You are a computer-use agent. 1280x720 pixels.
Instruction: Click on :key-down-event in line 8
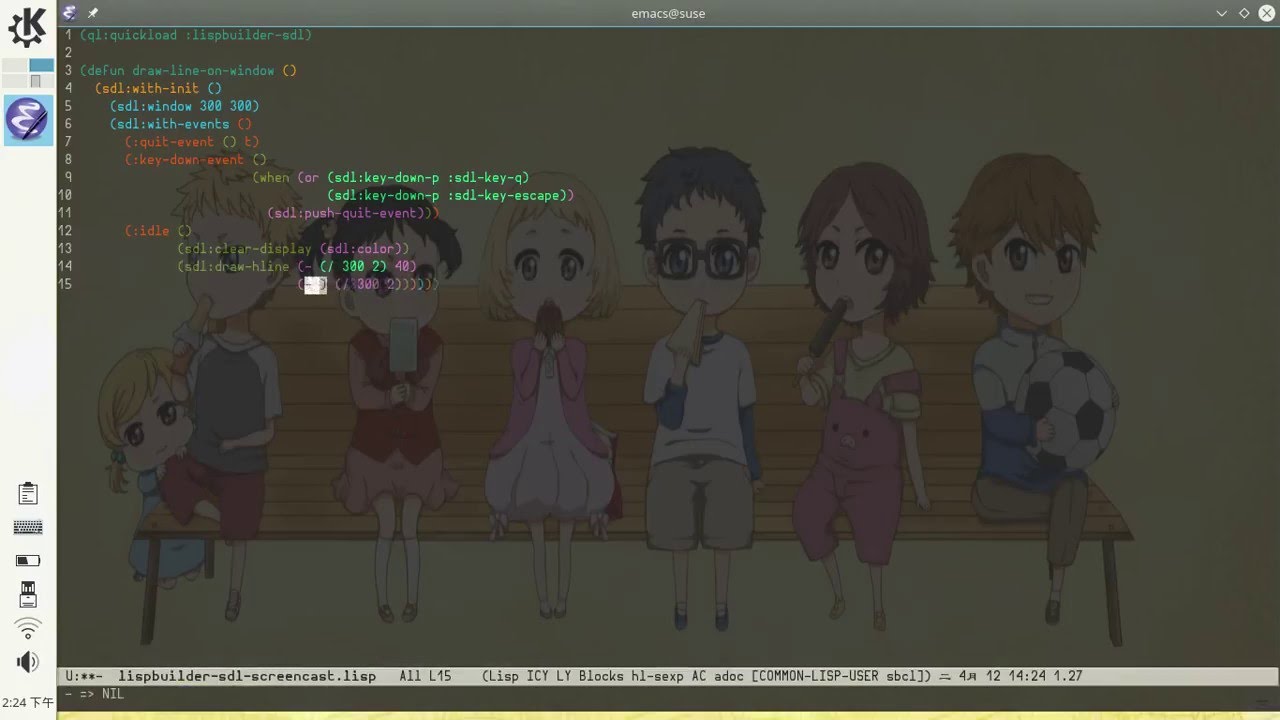click(x=188, y=160)
